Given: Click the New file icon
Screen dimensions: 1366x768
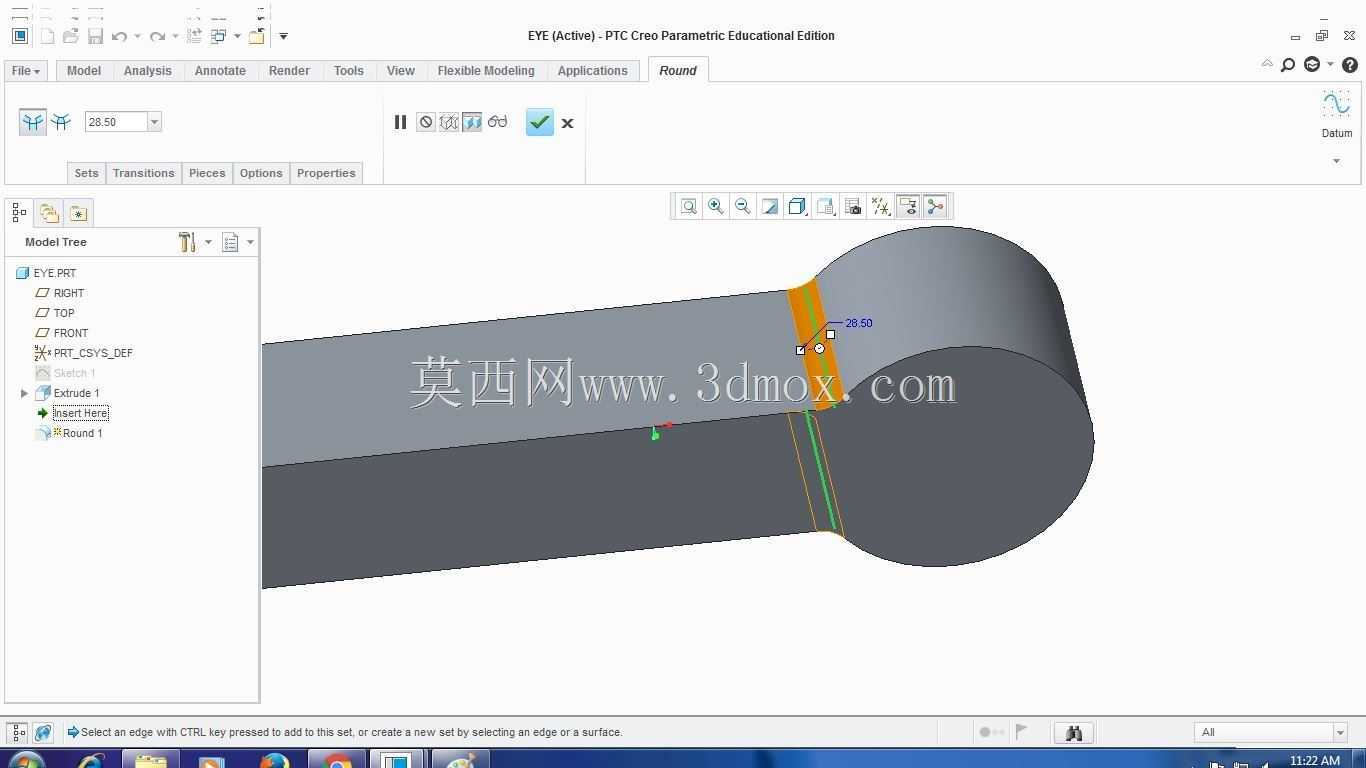Looking at the screenshot, I should click(x=46, y=36).
